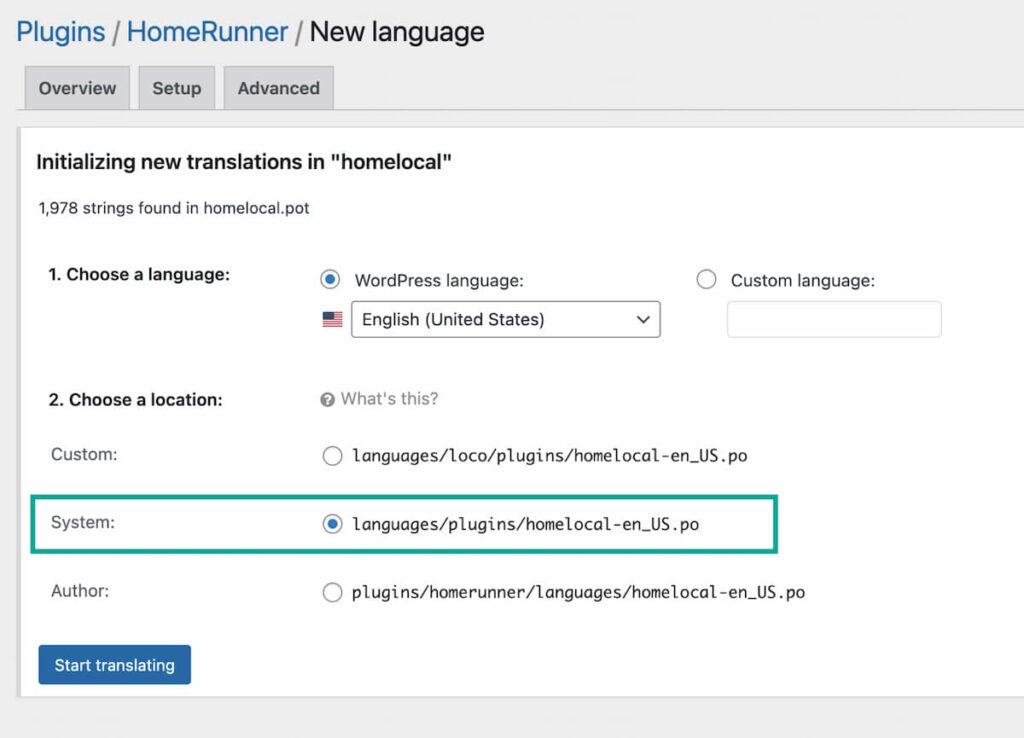
Task: Choose the System location radio button
Action: [x=332, y=524]
